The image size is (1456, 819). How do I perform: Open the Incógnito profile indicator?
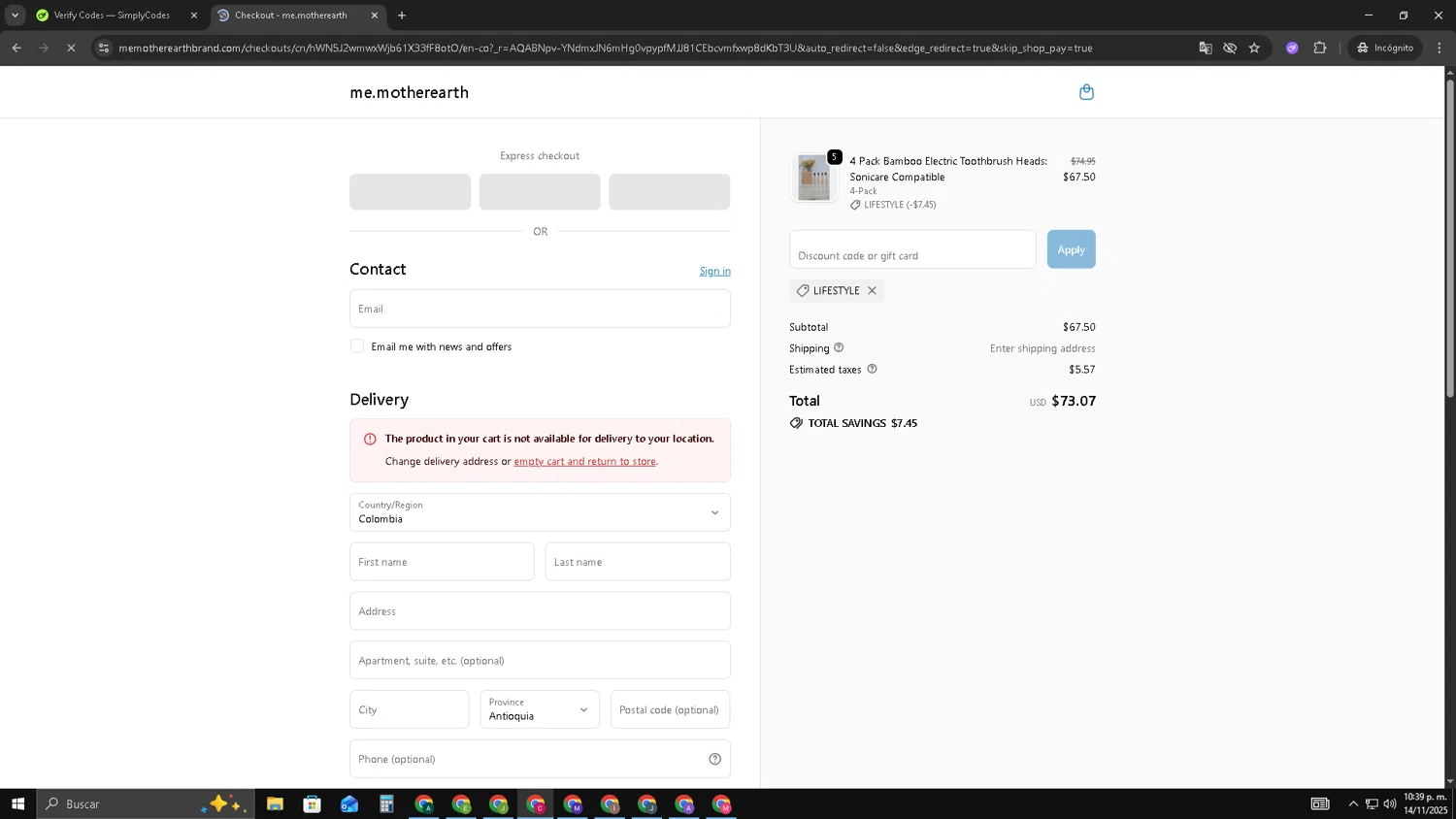1385,48
